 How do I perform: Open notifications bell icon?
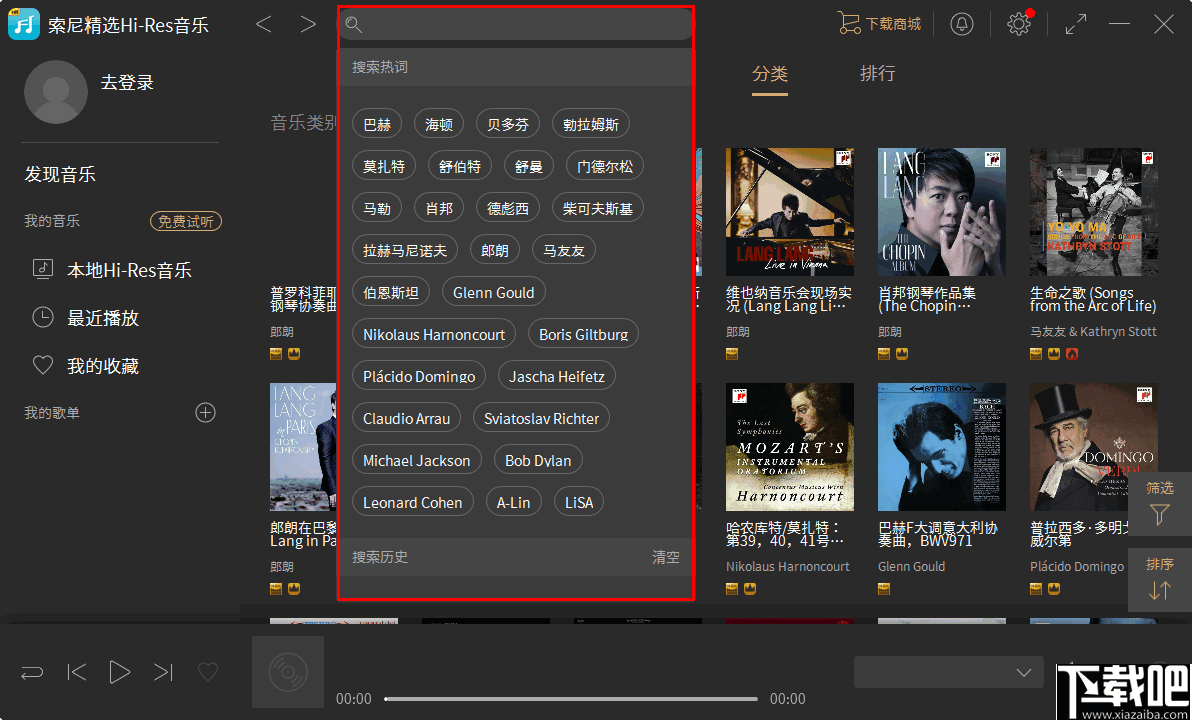coord(962,24)
